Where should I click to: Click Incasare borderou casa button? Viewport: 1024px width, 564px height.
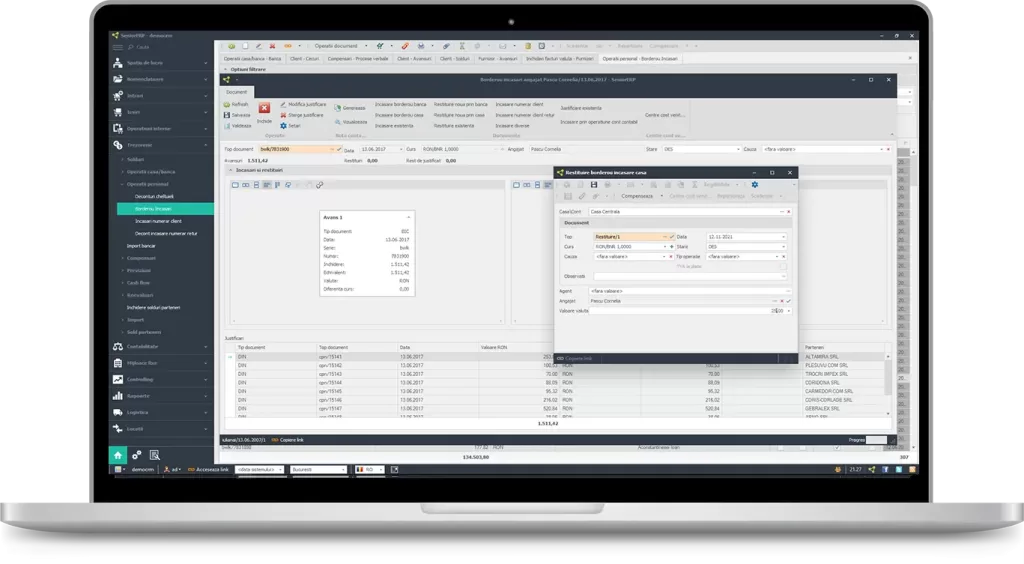pyautogui.click(x=399, y=115)
